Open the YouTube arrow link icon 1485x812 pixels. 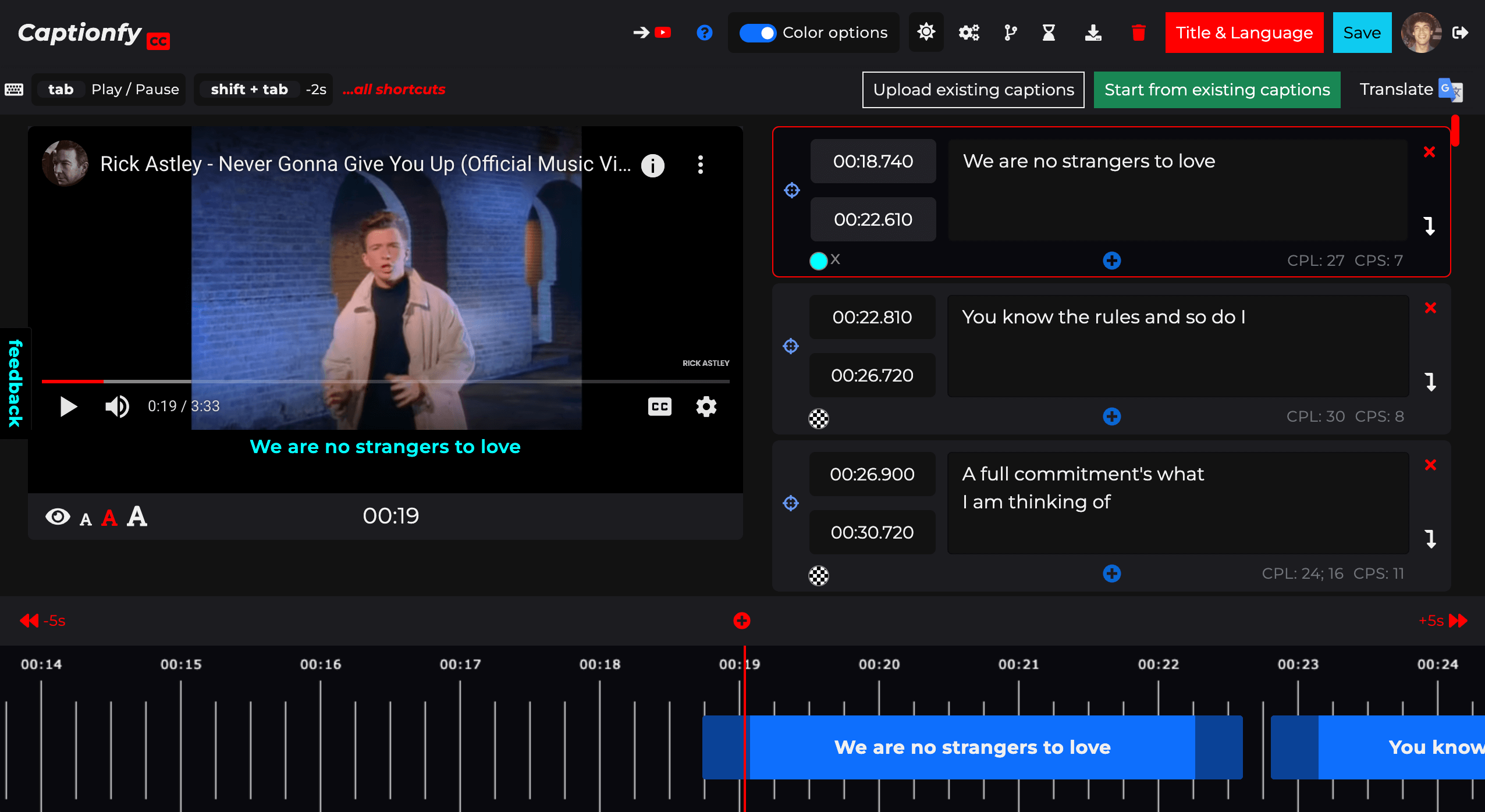click(x=652, y=33)
